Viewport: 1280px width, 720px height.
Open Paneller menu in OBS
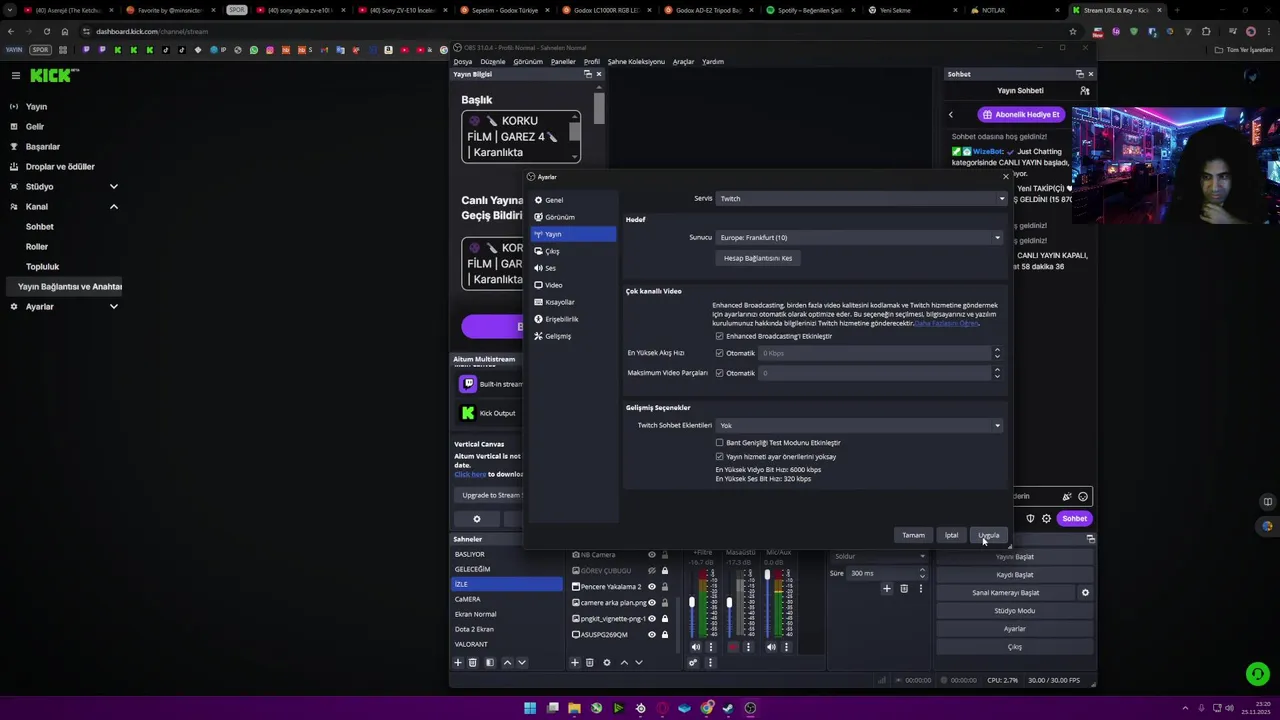pyautogui.click(x=563, y=62)
